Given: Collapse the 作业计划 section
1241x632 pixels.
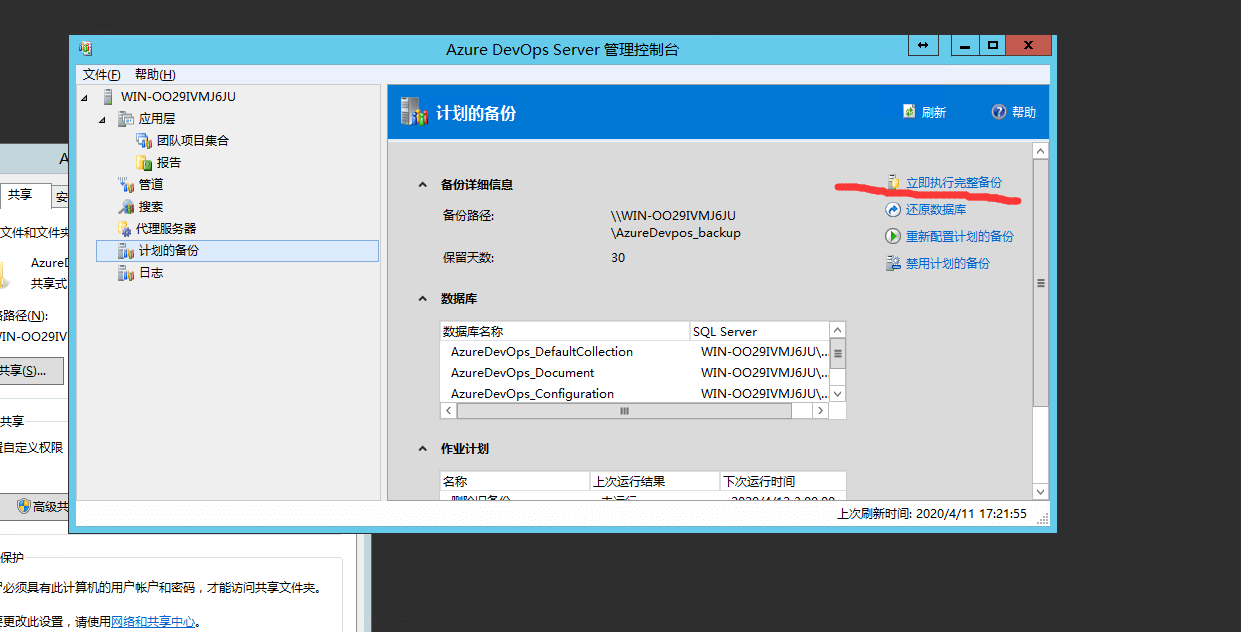Looking at the screenshot, I should [422, 450].
